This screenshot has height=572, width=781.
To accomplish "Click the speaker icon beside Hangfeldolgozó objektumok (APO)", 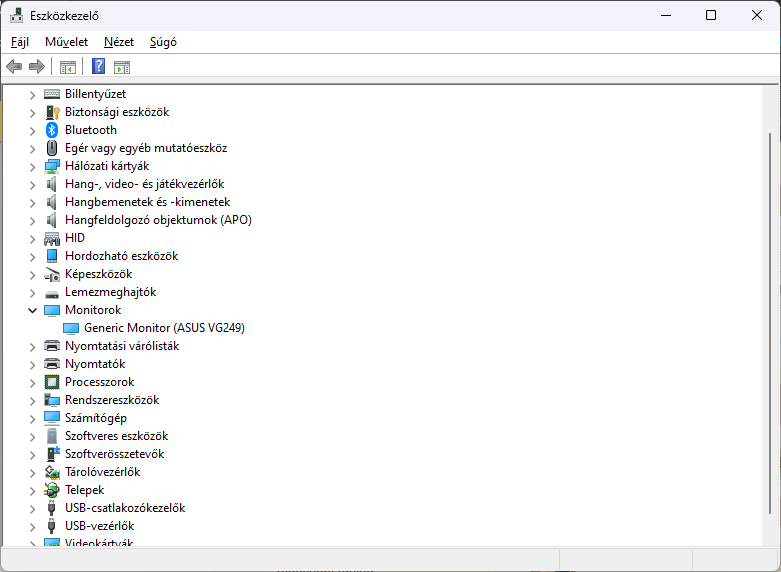I will click(52, 220).
